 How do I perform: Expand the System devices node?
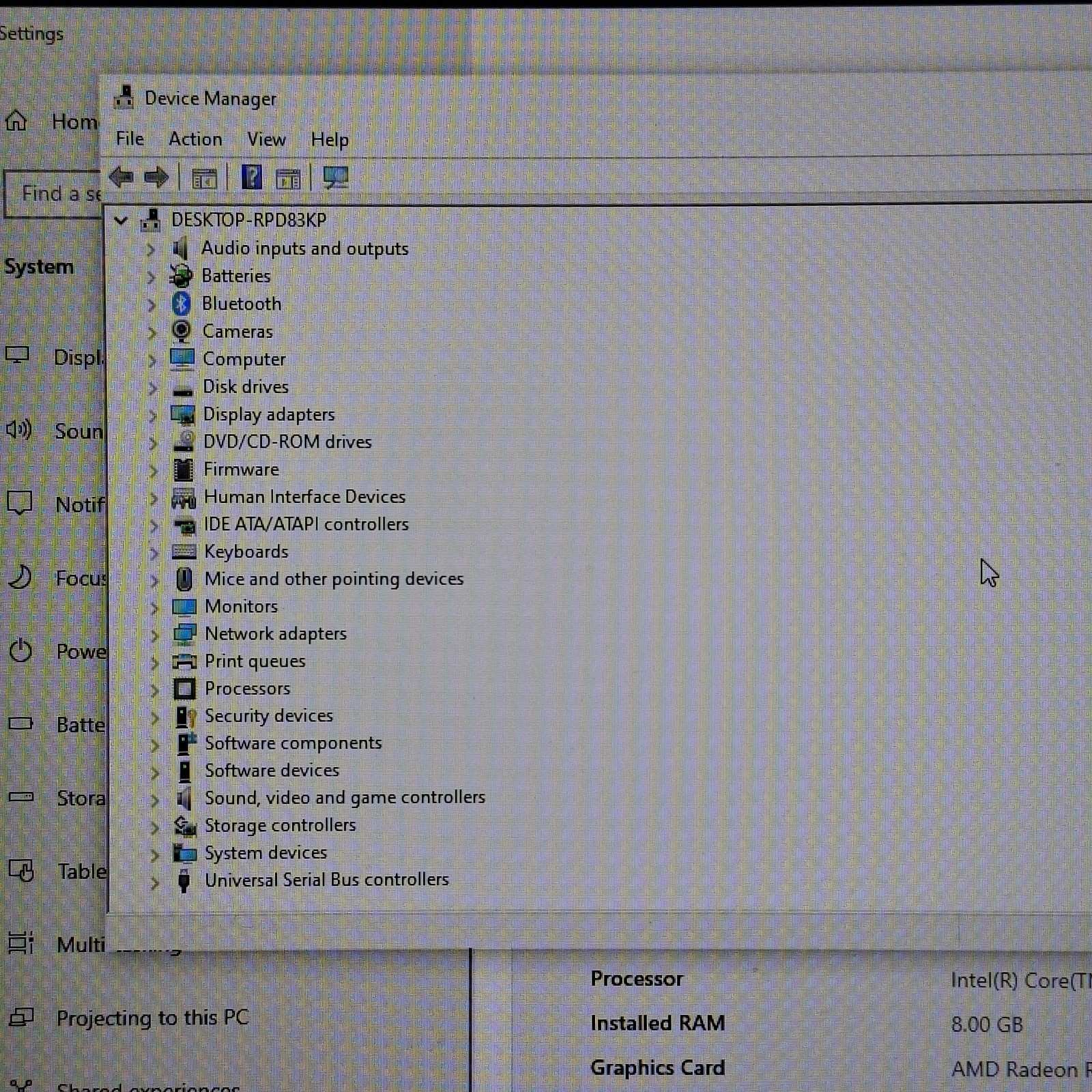tap(155, 854)
